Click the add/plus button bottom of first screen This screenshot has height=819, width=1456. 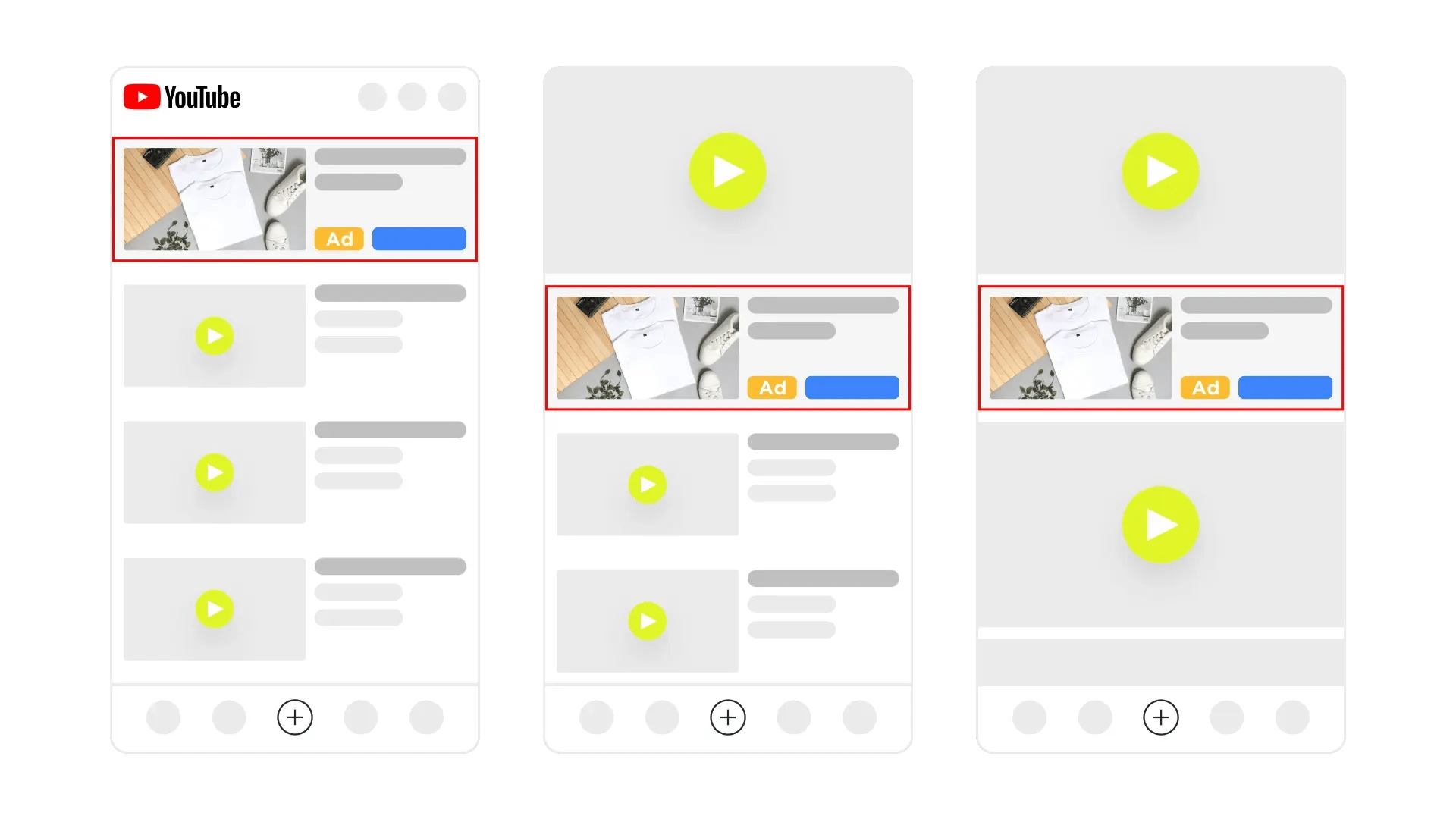coord(295,717)
